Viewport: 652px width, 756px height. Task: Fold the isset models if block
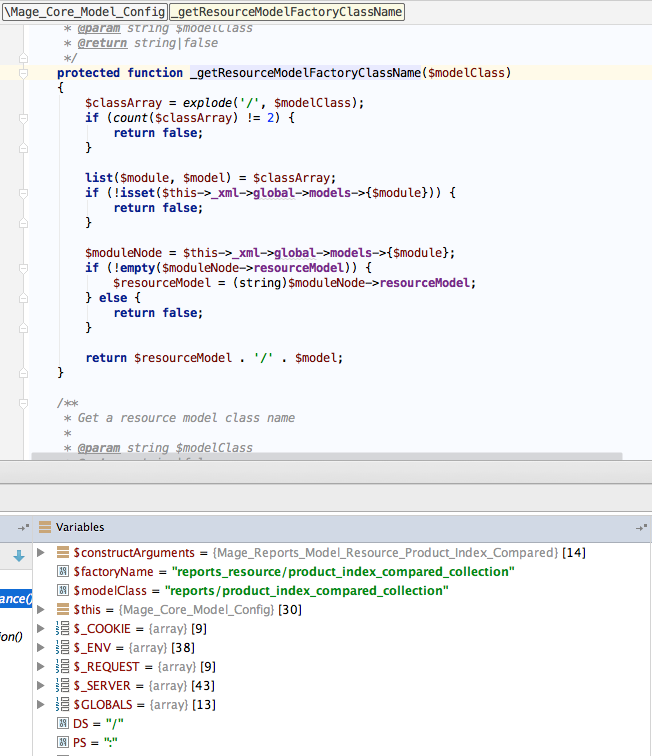tap(23, 193)
